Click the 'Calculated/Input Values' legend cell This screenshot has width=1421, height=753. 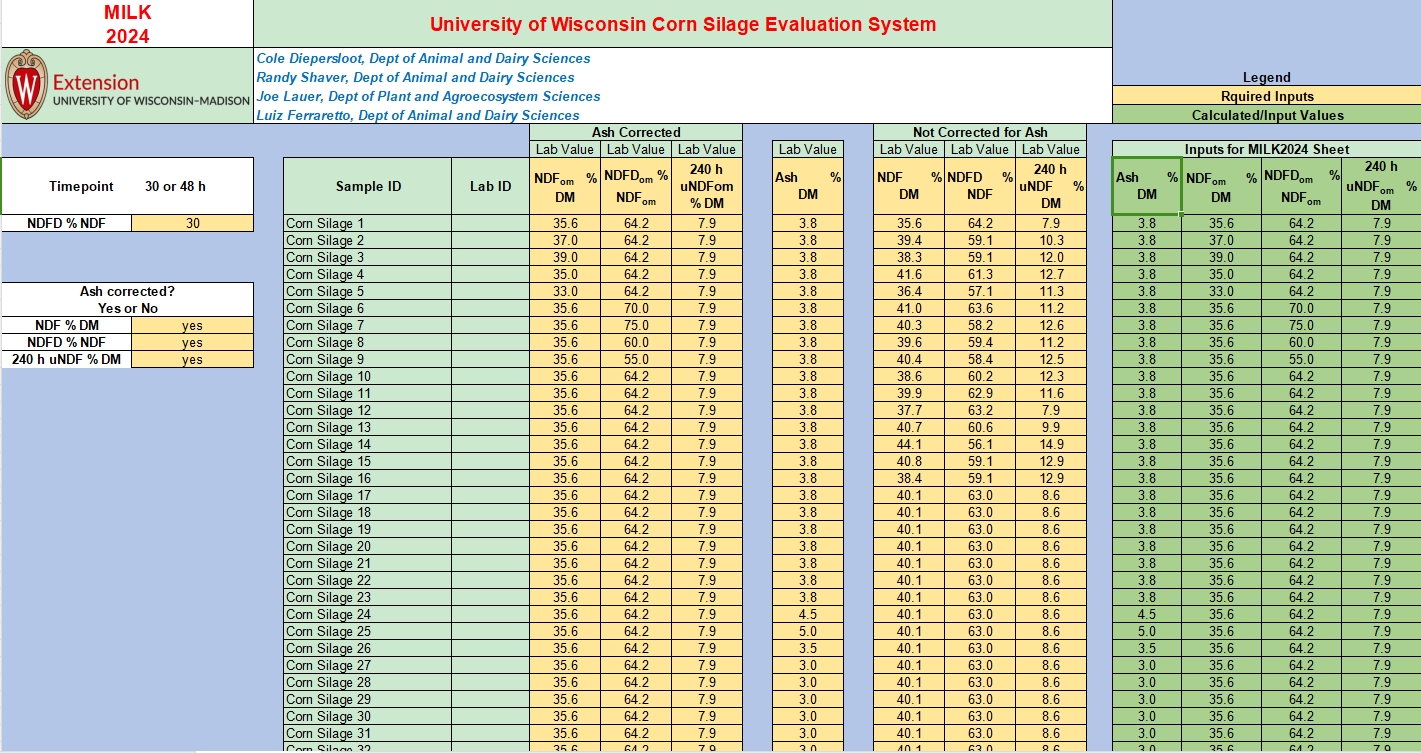pyautogui.click(x=1267, y=115)
